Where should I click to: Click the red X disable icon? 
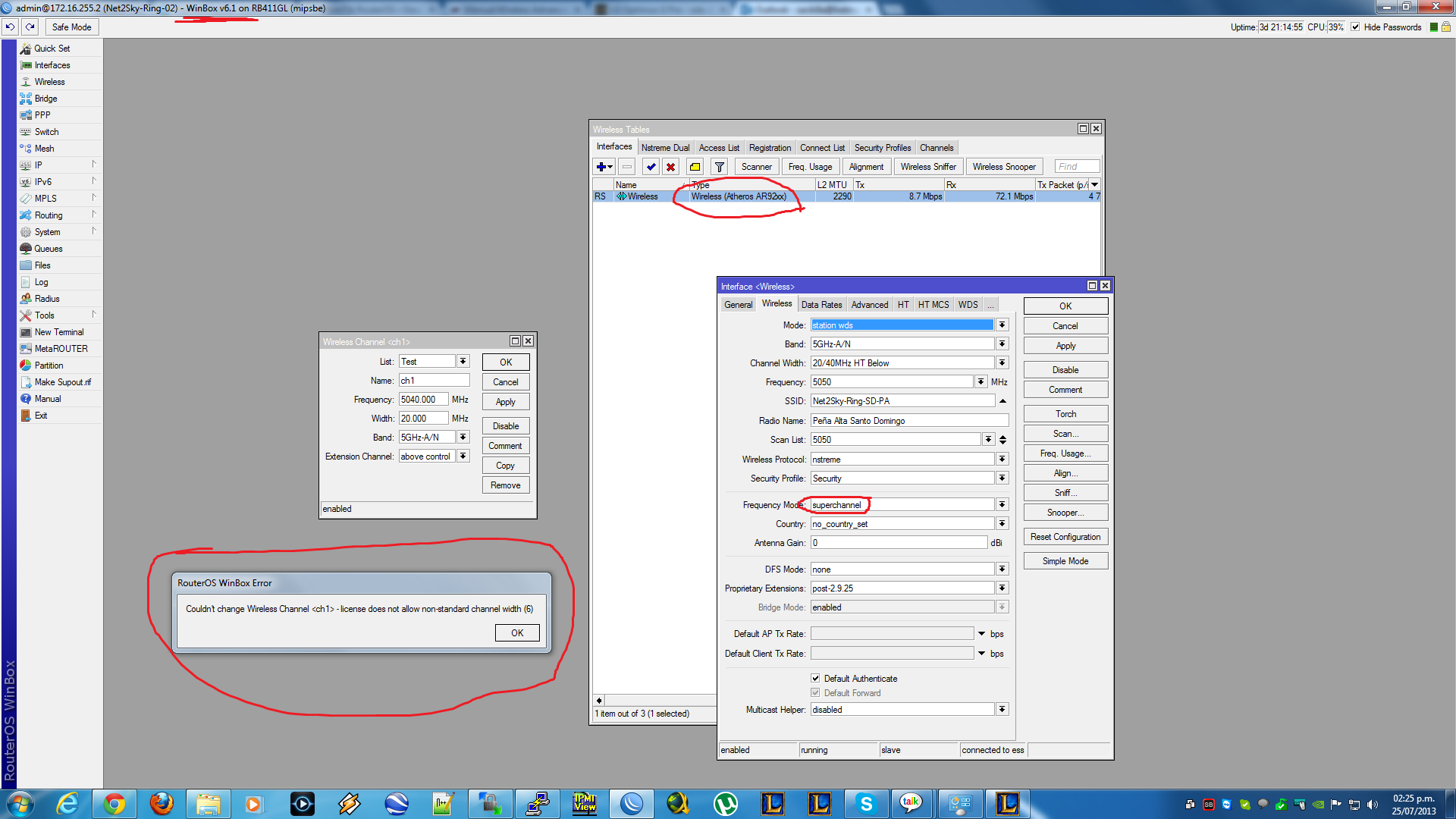click(x=670, y=167)
